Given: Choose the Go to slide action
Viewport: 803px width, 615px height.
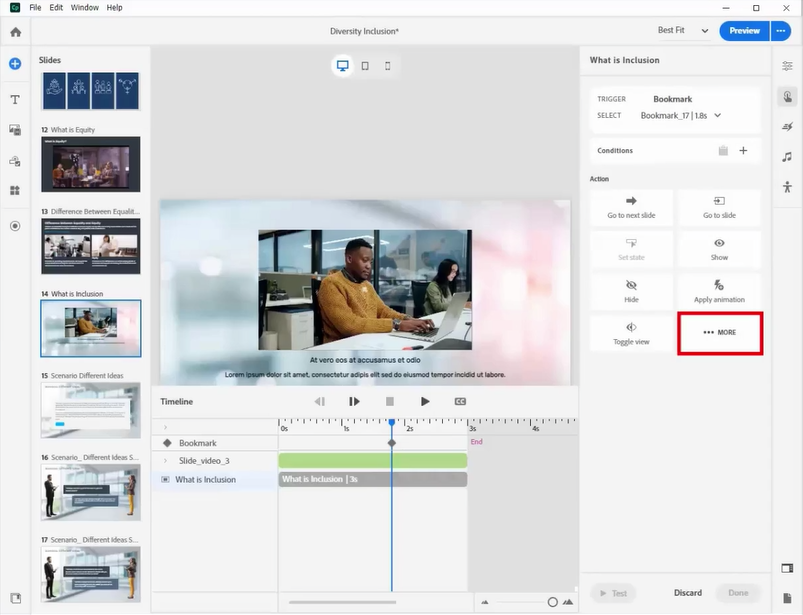Looking at the screenshot, I should pyautogui.click(x=719, y=208).
